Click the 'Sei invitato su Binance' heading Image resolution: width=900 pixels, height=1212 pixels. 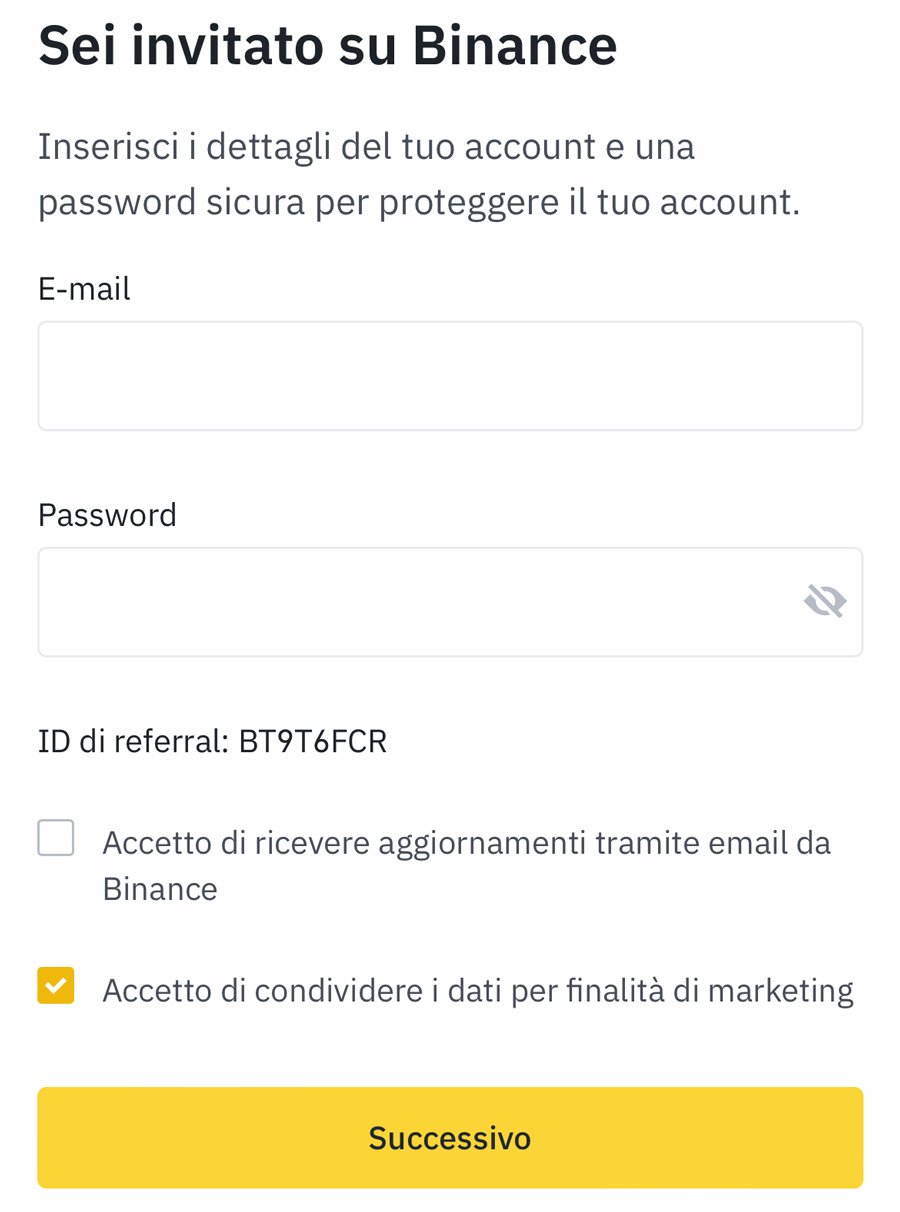point(327,45)
